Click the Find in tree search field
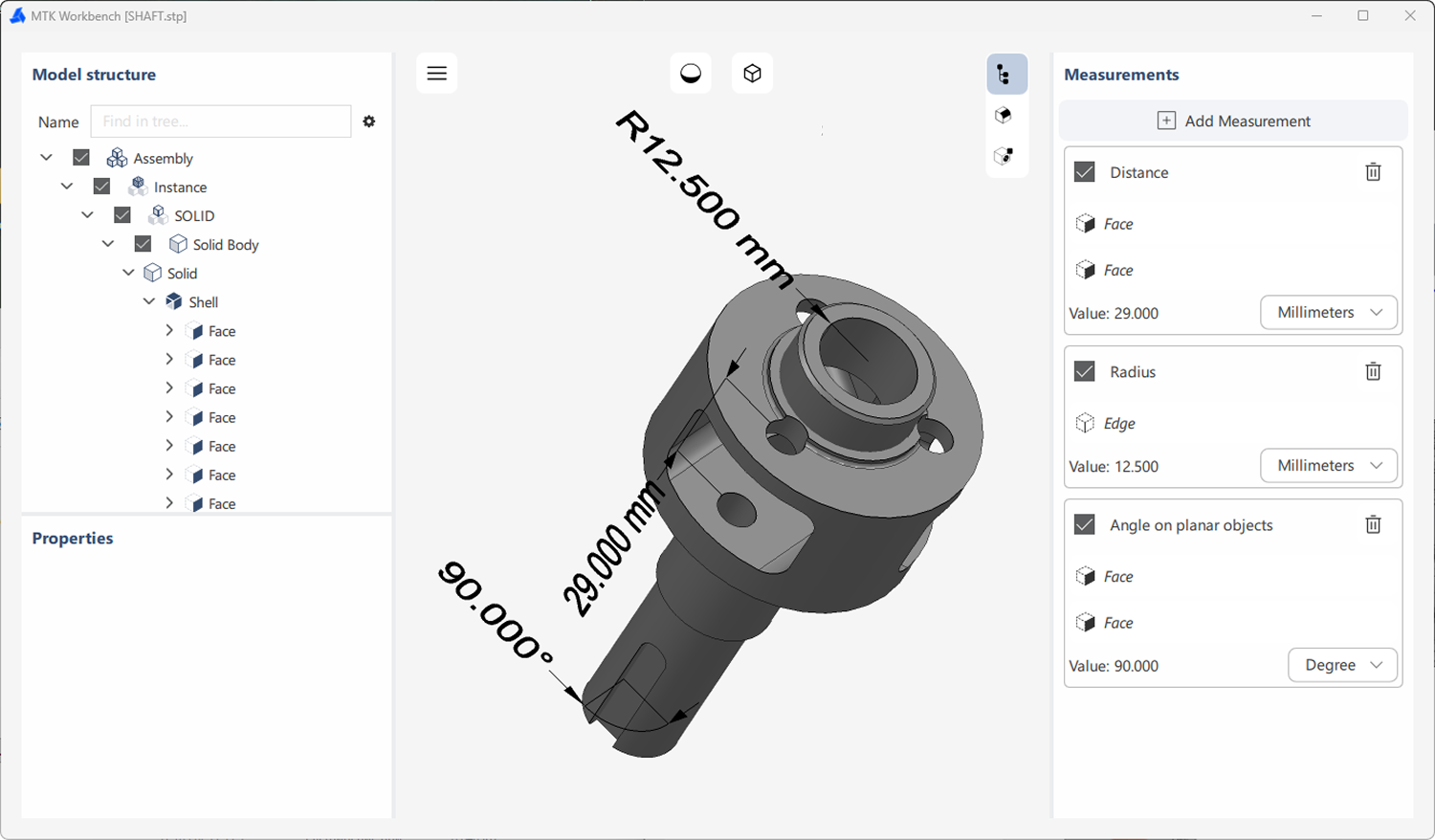This screenshot has width=1435, height=840. pos(221,122)
